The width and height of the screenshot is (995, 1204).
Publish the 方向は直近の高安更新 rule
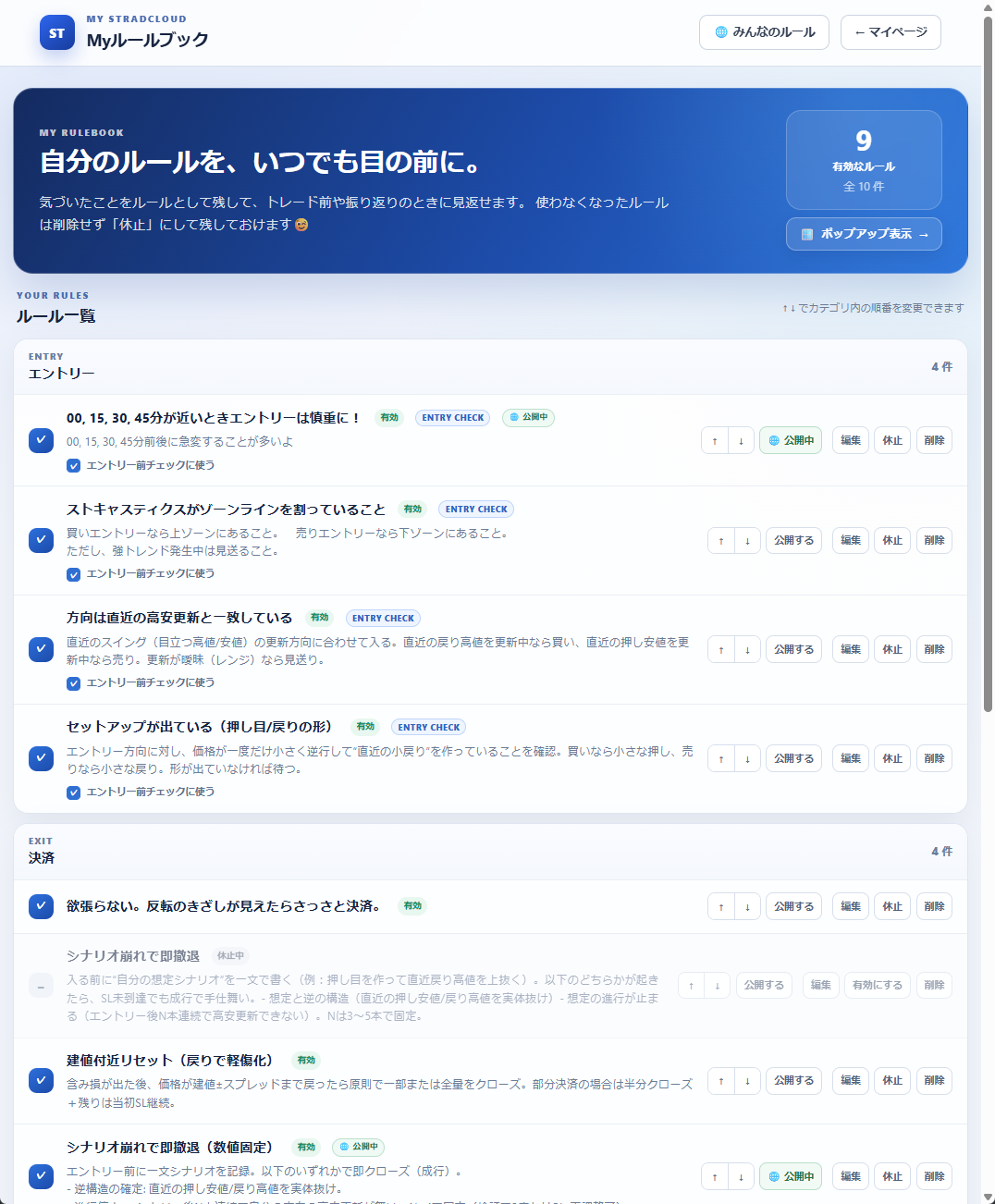tap(793, 650)
